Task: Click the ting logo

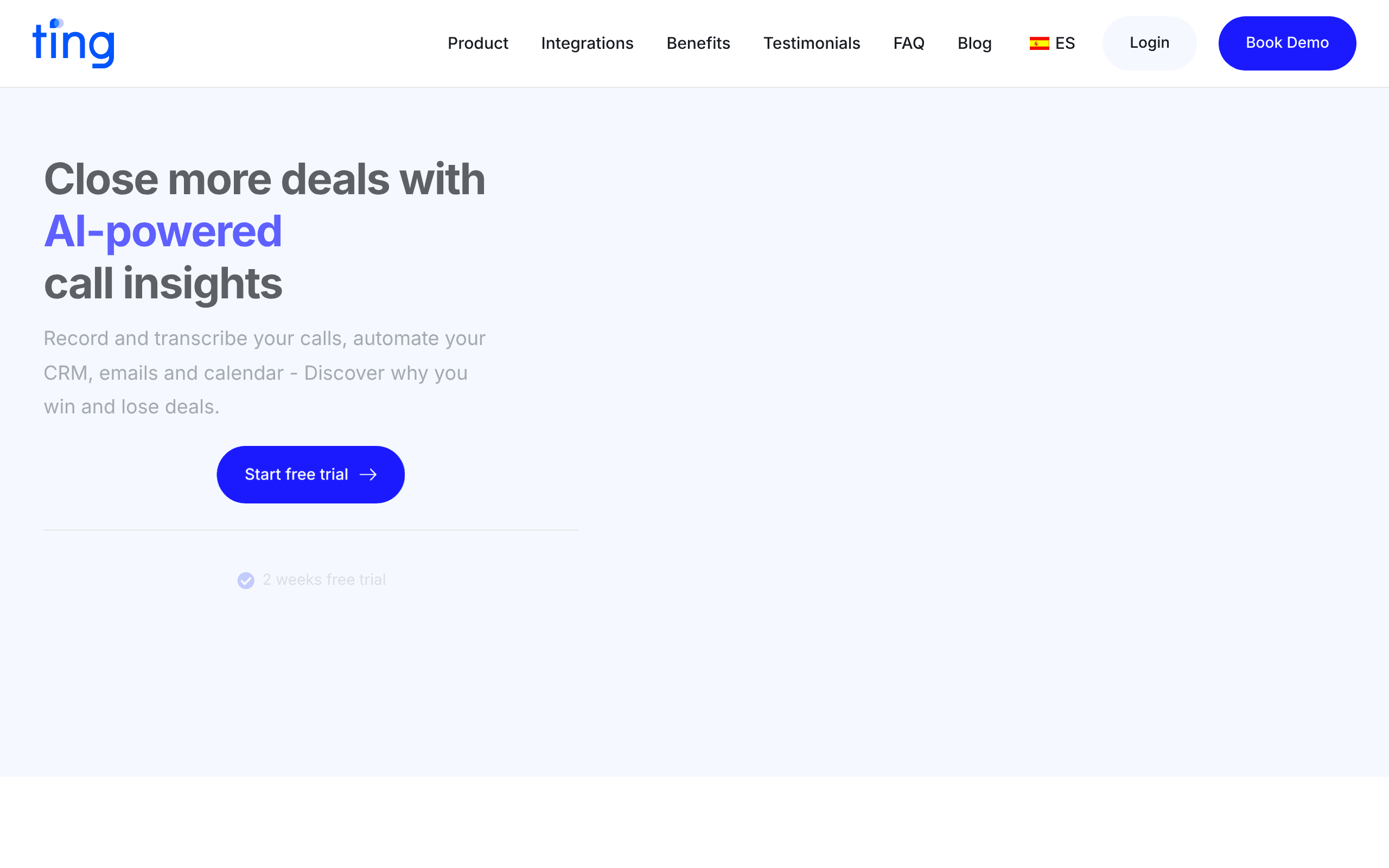Action: (73, 43)
